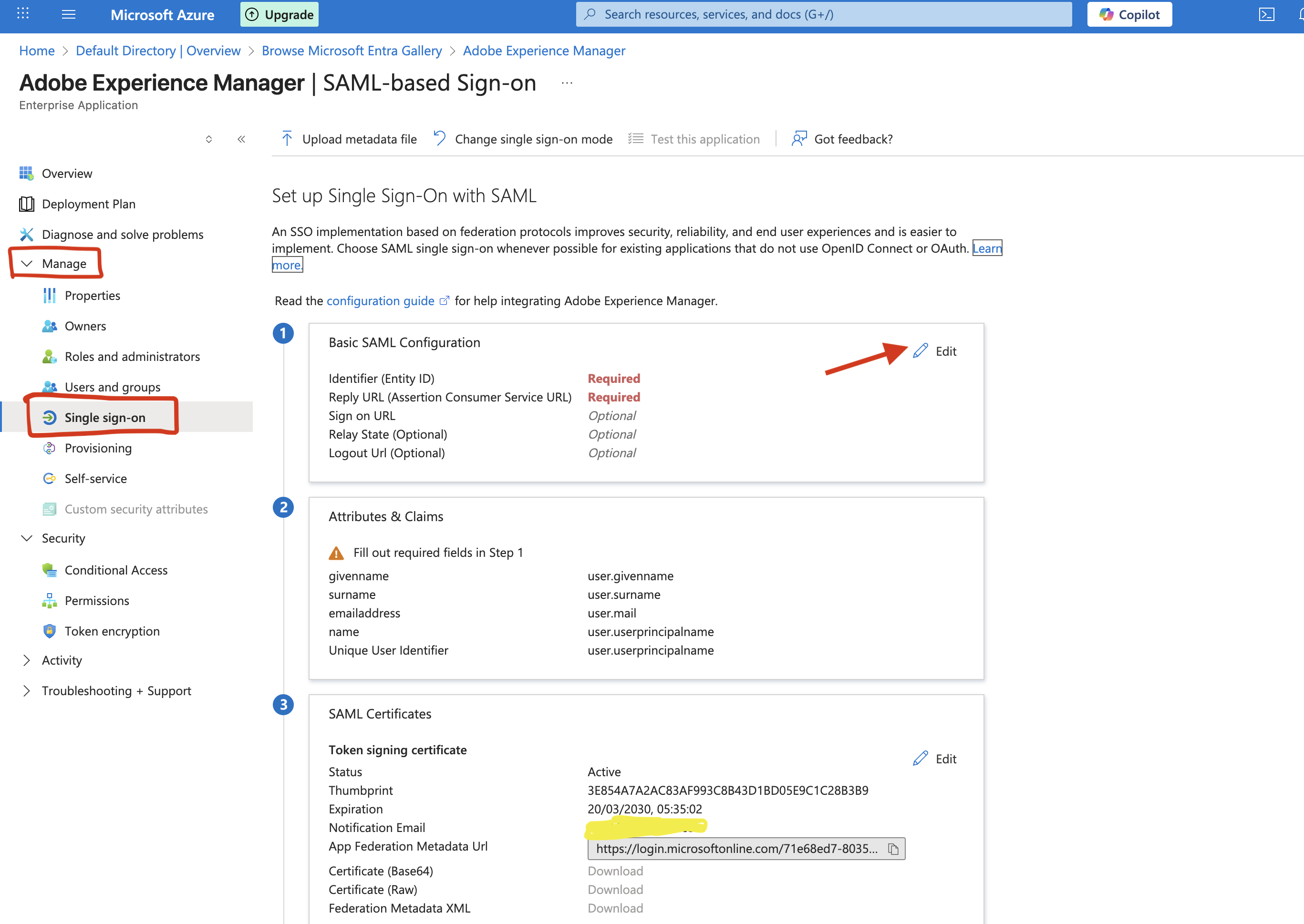
Task: Open the more options ellipsis by title
Action: click(567, 83)
